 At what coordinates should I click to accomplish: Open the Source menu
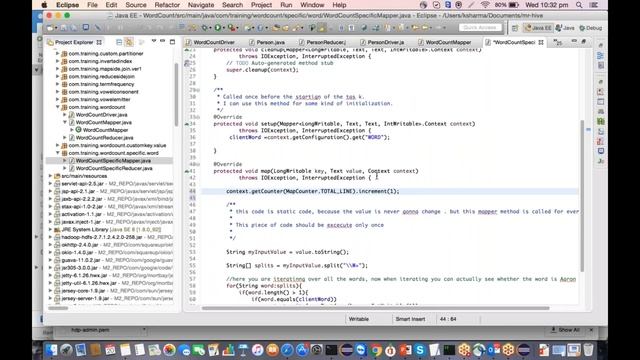136,5
